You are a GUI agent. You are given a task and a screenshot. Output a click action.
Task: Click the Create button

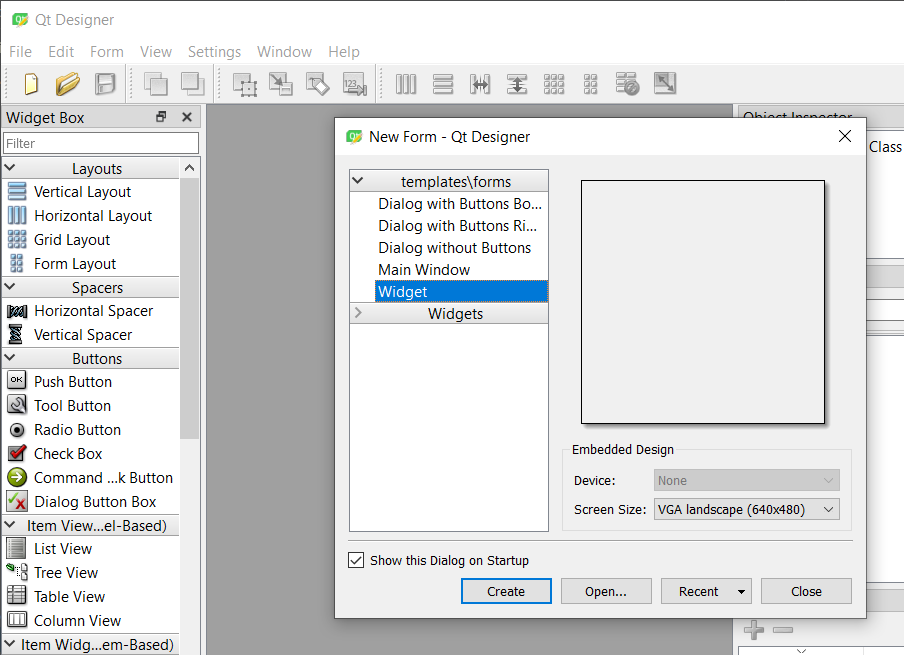click(x=506, y=591)
